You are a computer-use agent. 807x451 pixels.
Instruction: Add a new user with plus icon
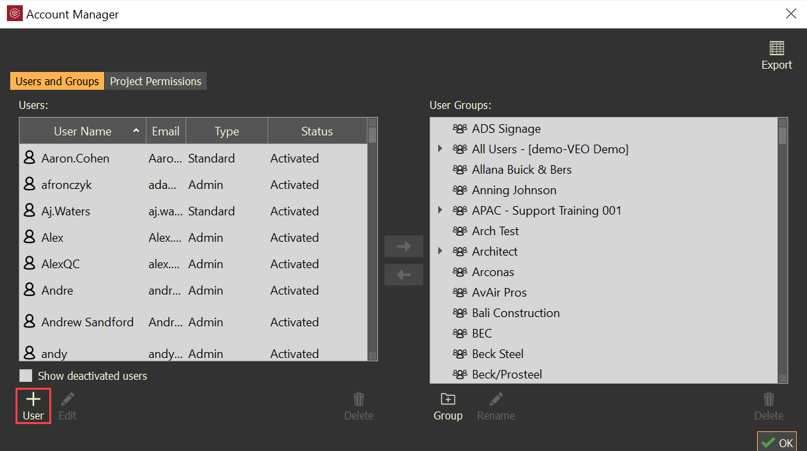[x=33, y=400]
